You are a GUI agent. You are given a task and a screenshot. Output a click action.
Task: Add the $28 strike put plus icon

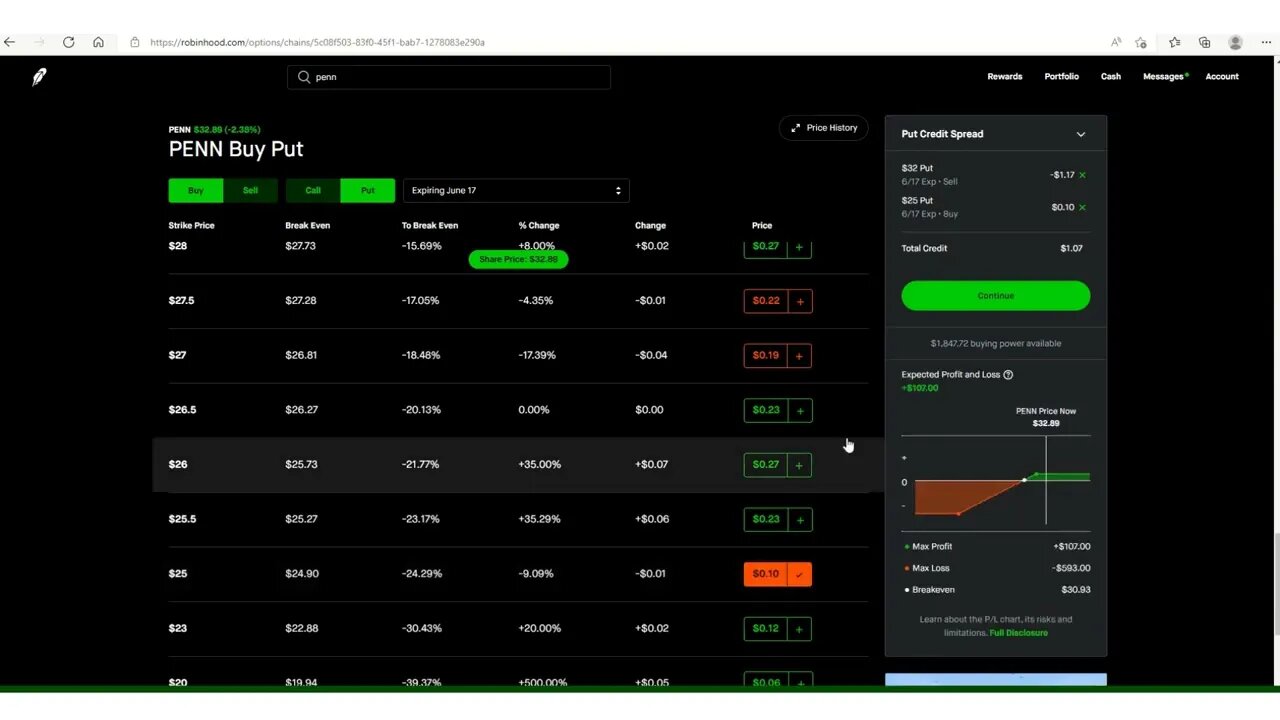(x=799, y=247)
